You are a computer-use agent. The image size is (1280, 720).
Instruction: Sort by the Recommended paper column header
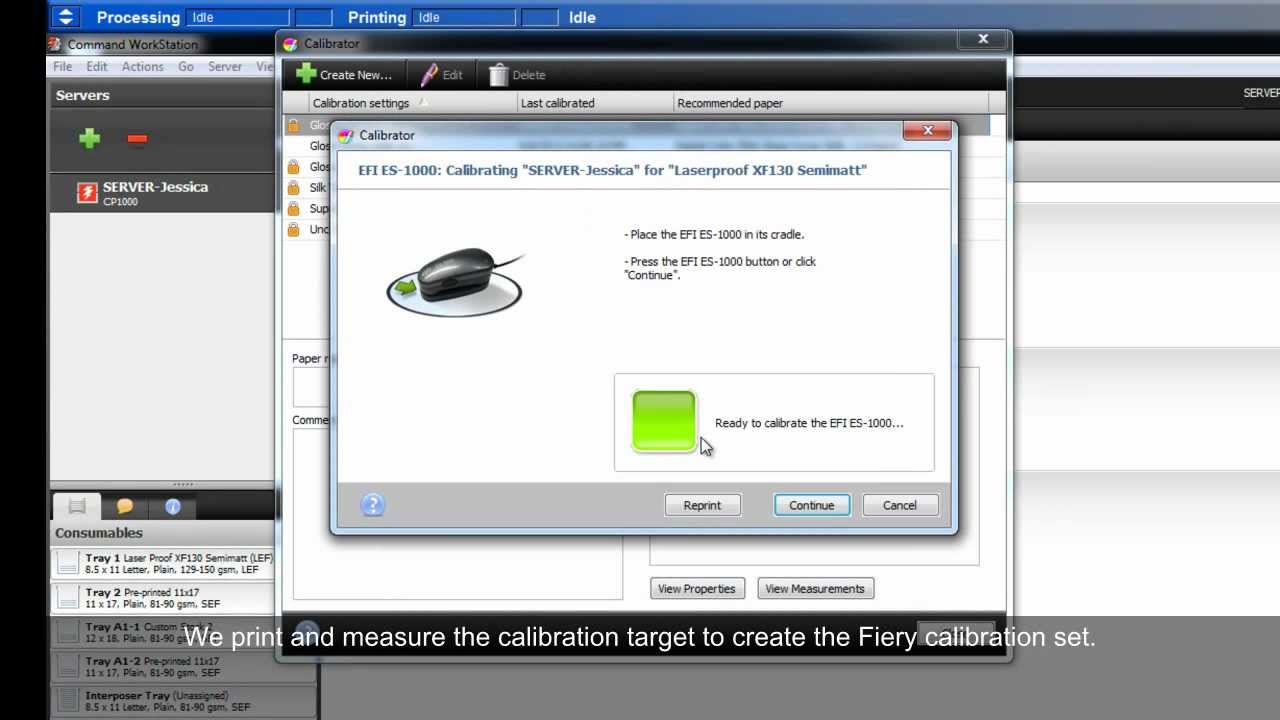(831, 103)
